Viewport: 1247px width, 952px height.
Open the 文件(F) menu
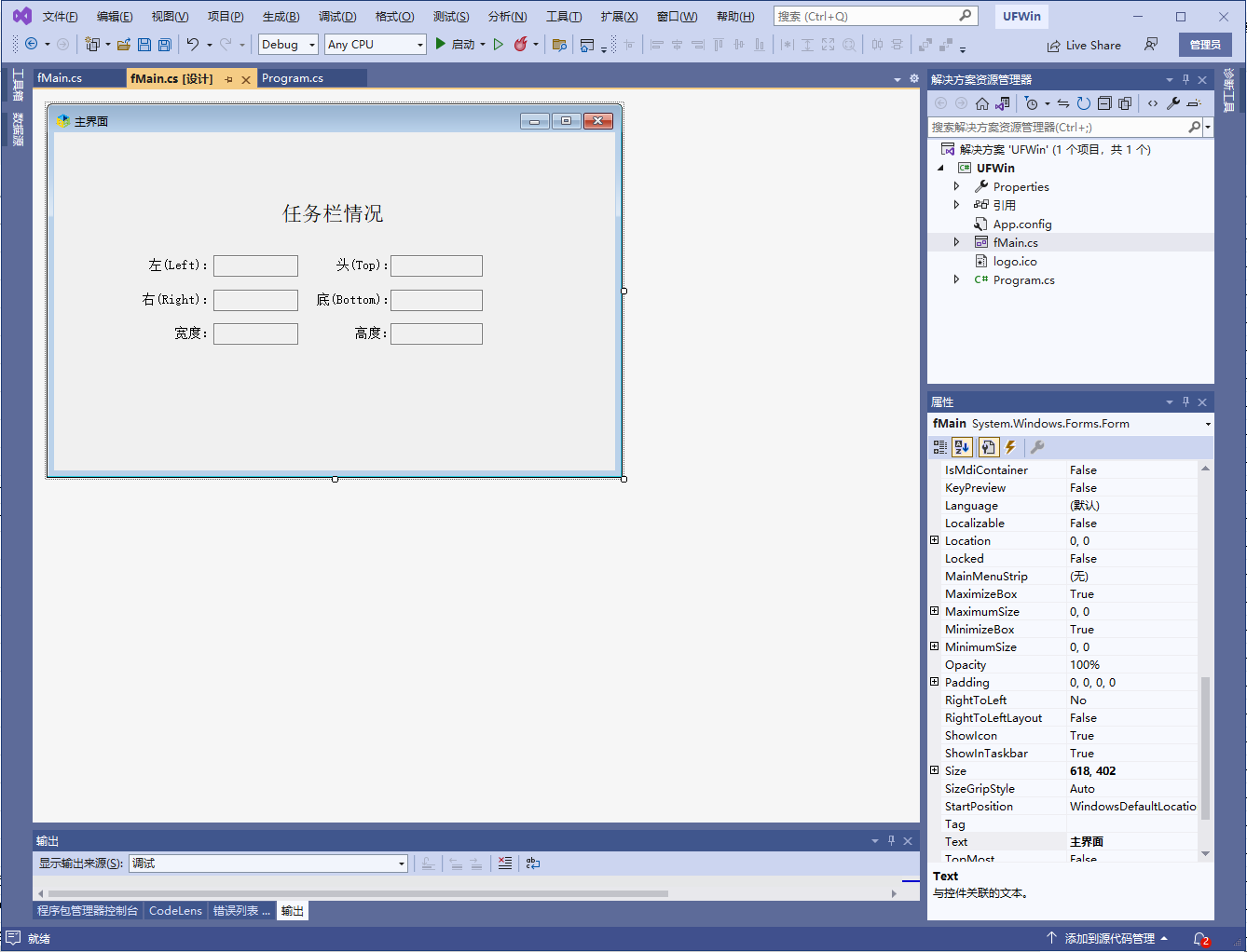click(x=60, y=16)
